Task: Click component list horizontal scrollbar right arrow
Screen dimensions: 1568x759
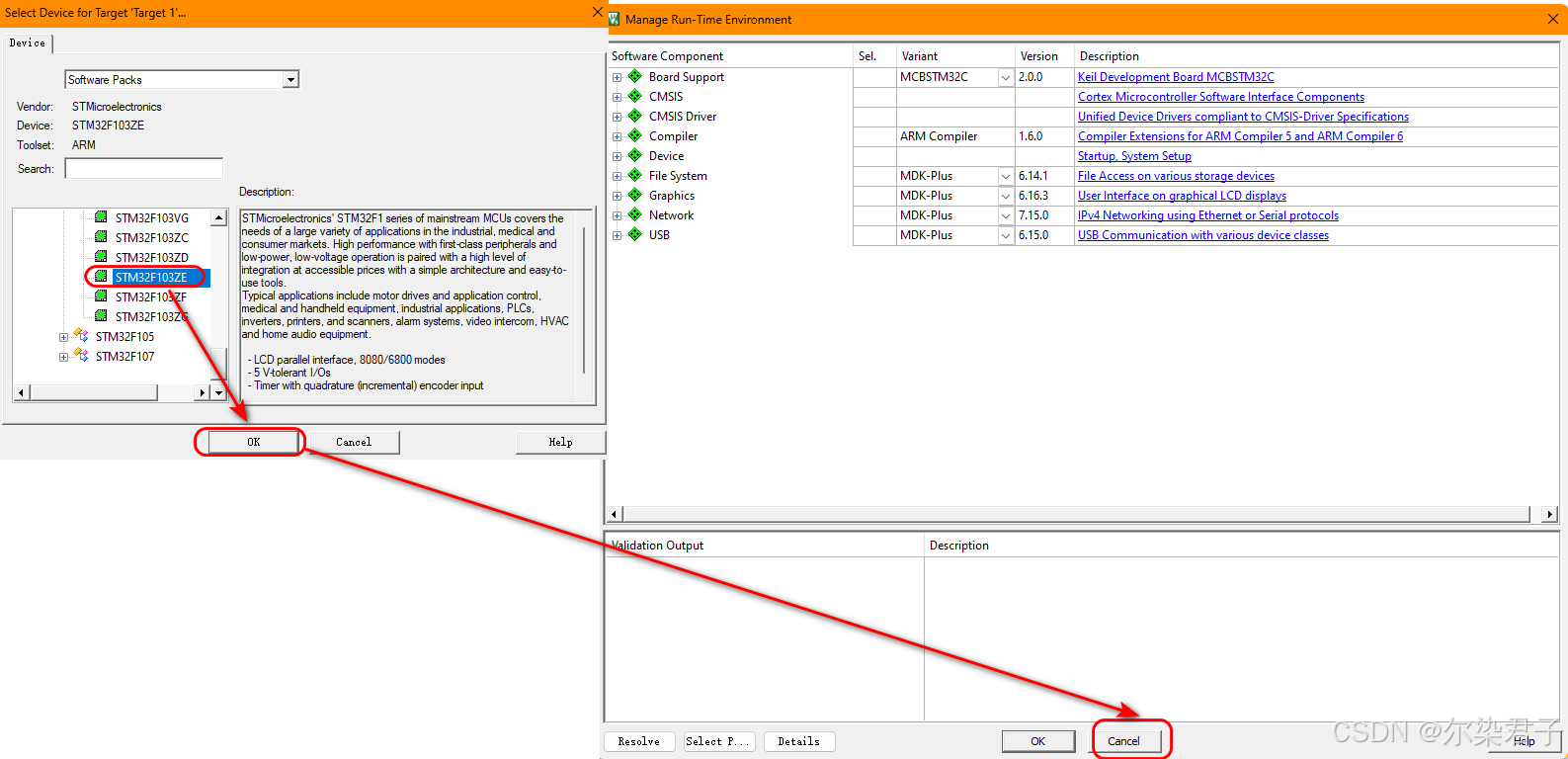Action: tap(1549, 514)
